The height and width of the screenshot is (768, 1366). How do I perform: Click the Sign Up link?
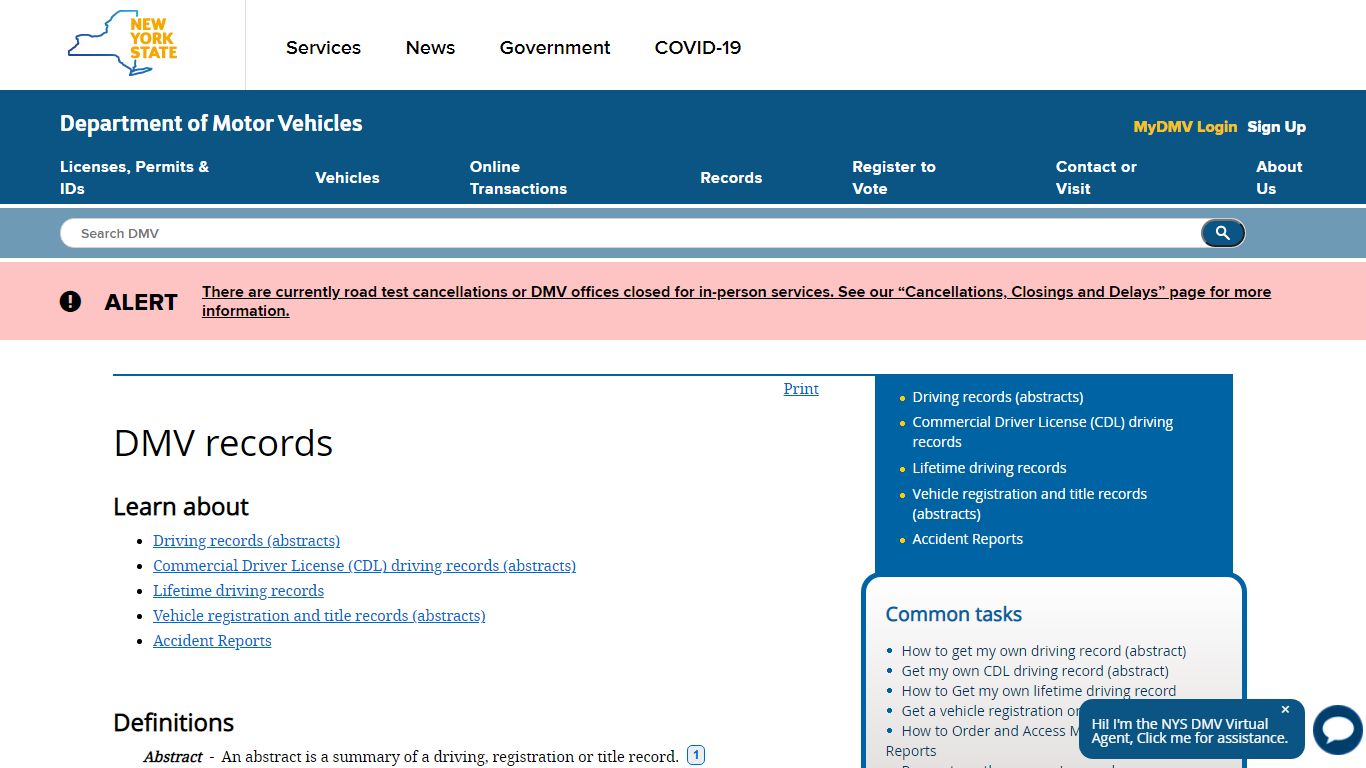point(1277,127)
